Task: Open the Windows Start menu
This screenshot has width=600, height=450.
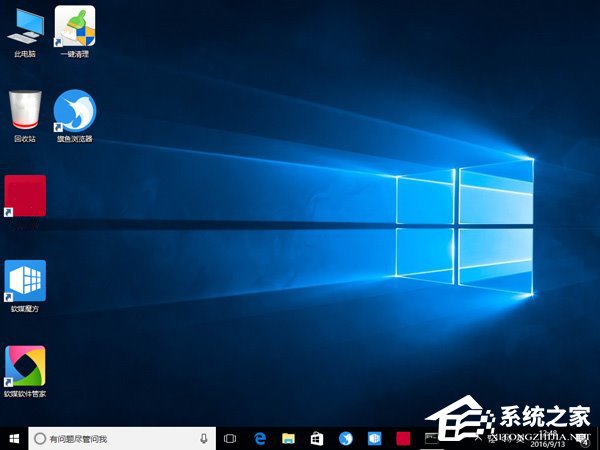Action: click(x=14, y=439)
